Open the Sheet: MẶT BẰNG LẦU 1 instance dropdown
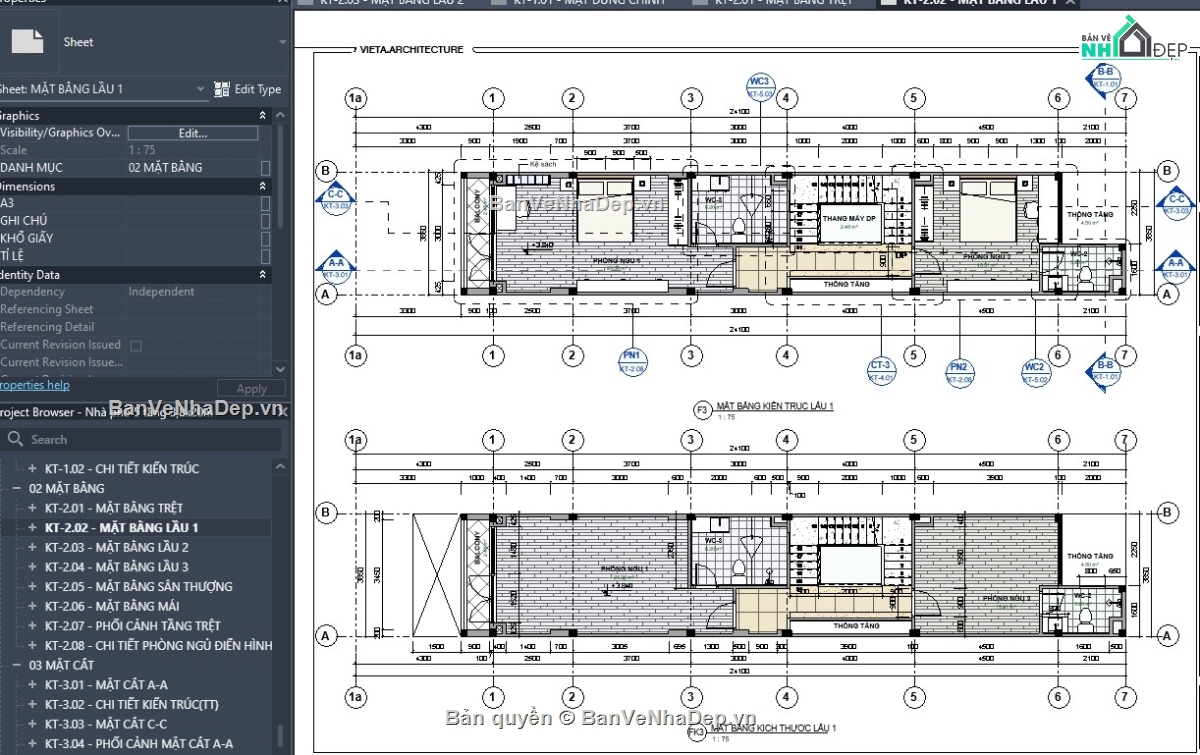Screen dimensions: 1200x755 tap(200, 89)
